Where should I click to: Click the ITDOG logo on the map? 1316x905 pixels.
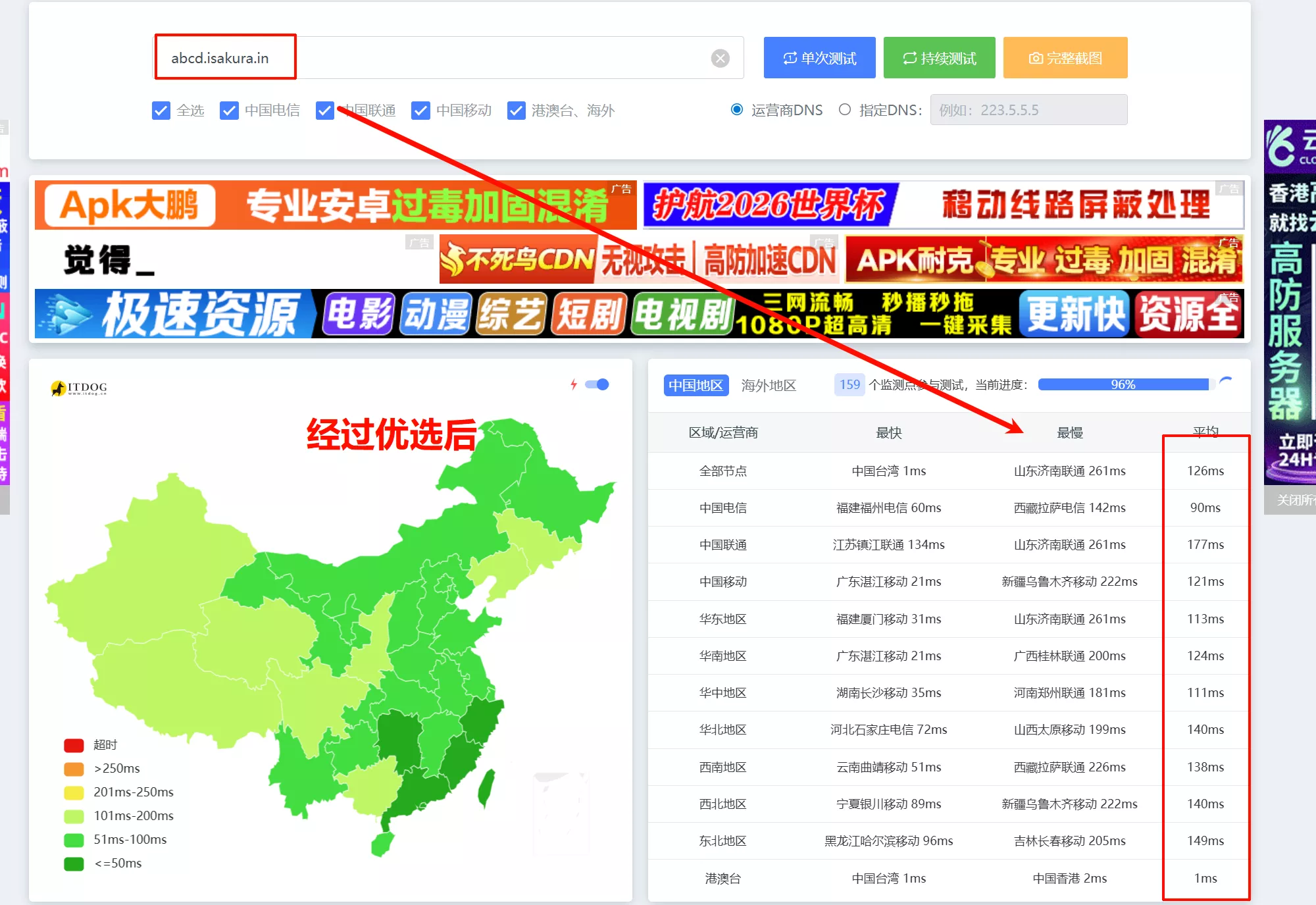click(x=79, y=388)
